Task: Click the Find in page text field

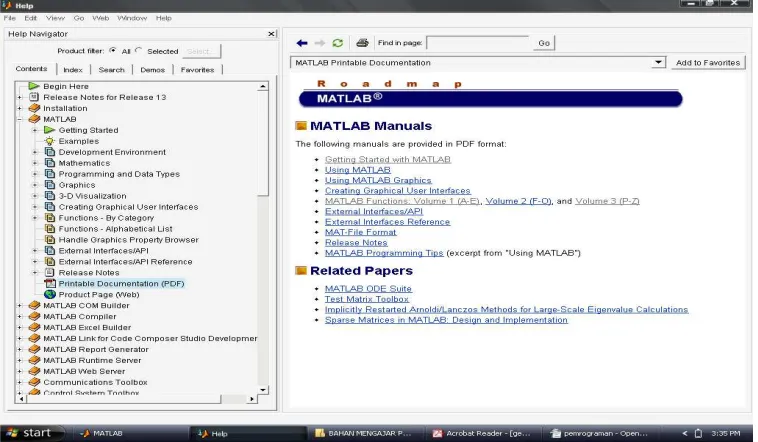Action: (x=478, y=43)
